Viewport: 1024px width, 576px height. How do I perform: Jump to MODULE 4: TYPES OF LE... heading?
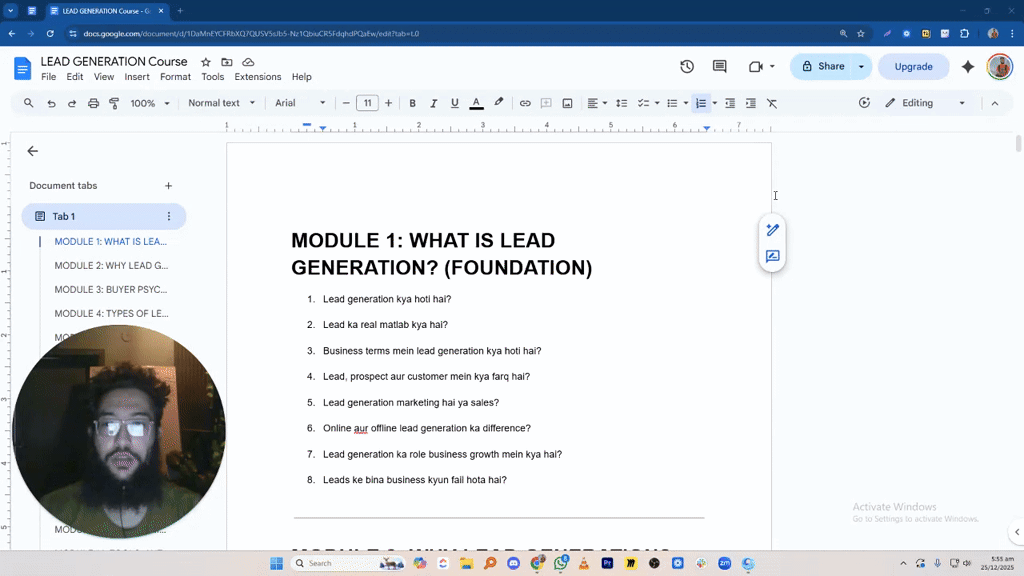[x=111, y=313]
